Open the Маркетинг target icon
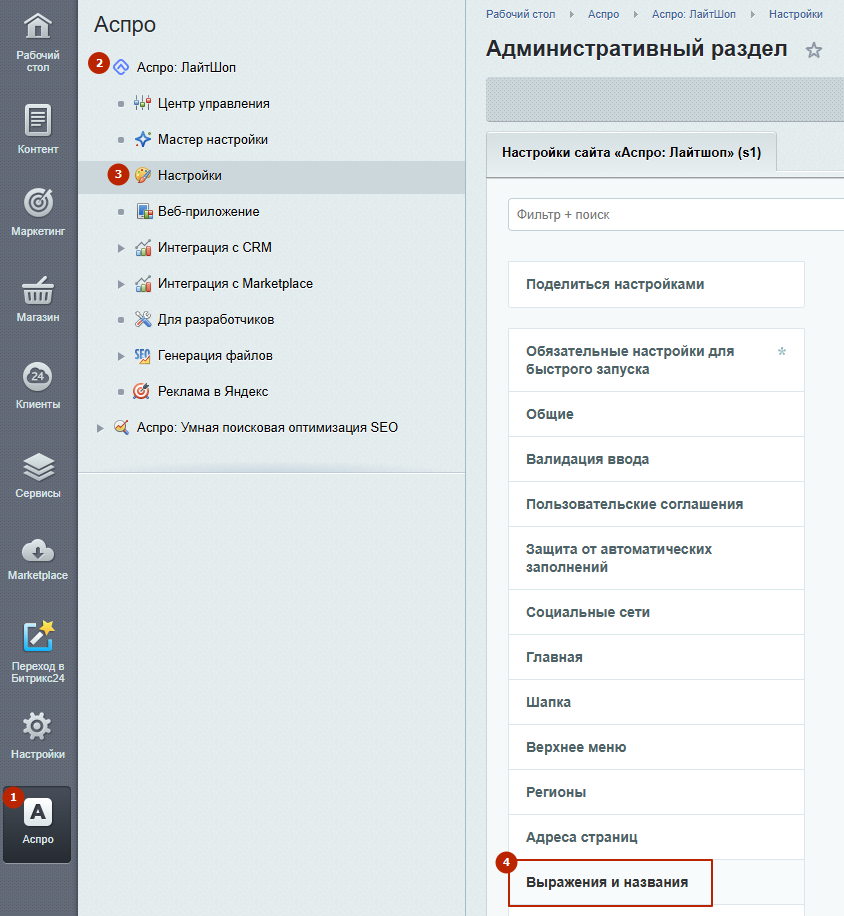Screen dimensions: 844x916 (x=38, y=203)
